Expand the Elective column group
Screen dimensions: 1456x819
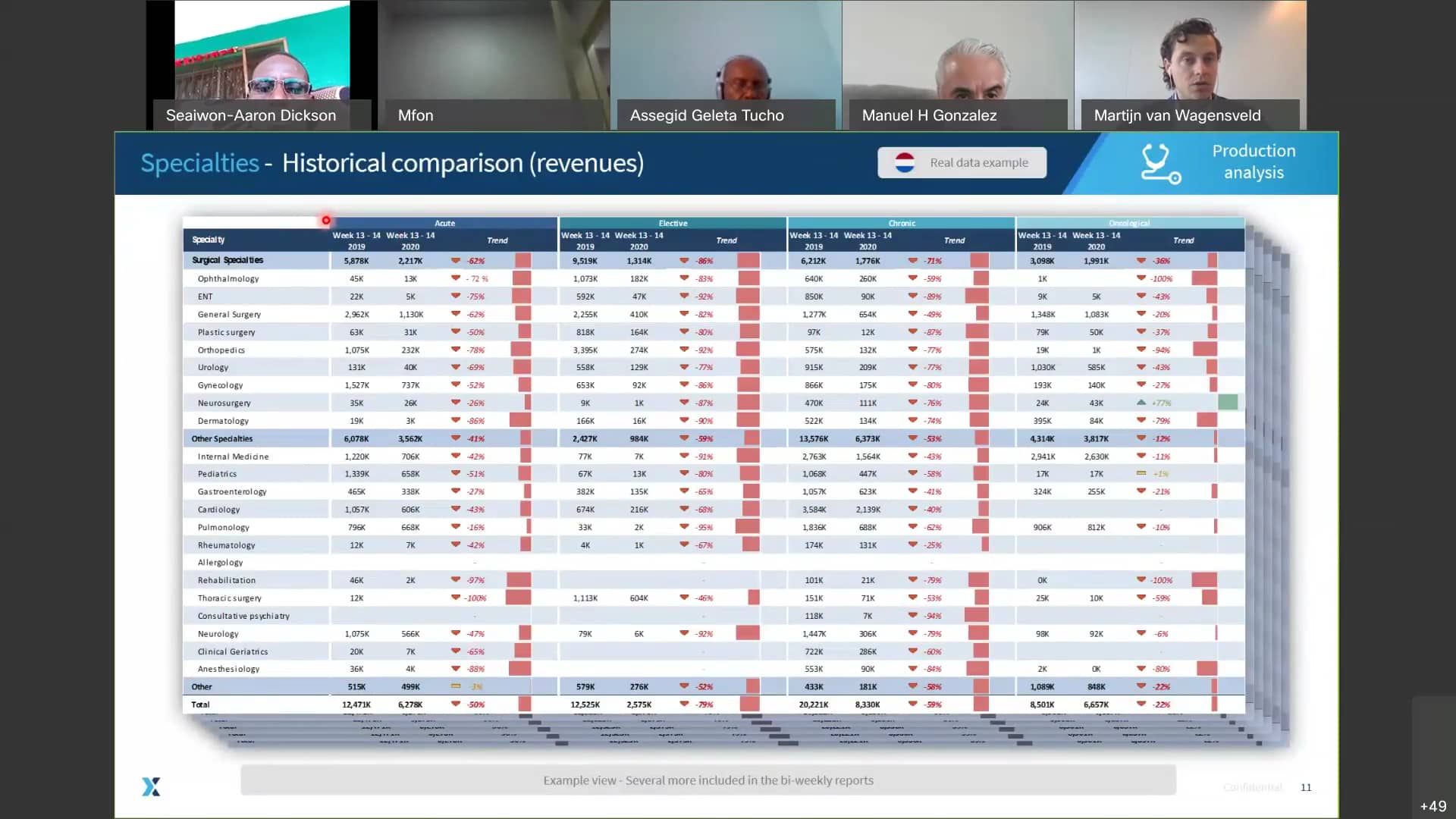tap(672, 223)
